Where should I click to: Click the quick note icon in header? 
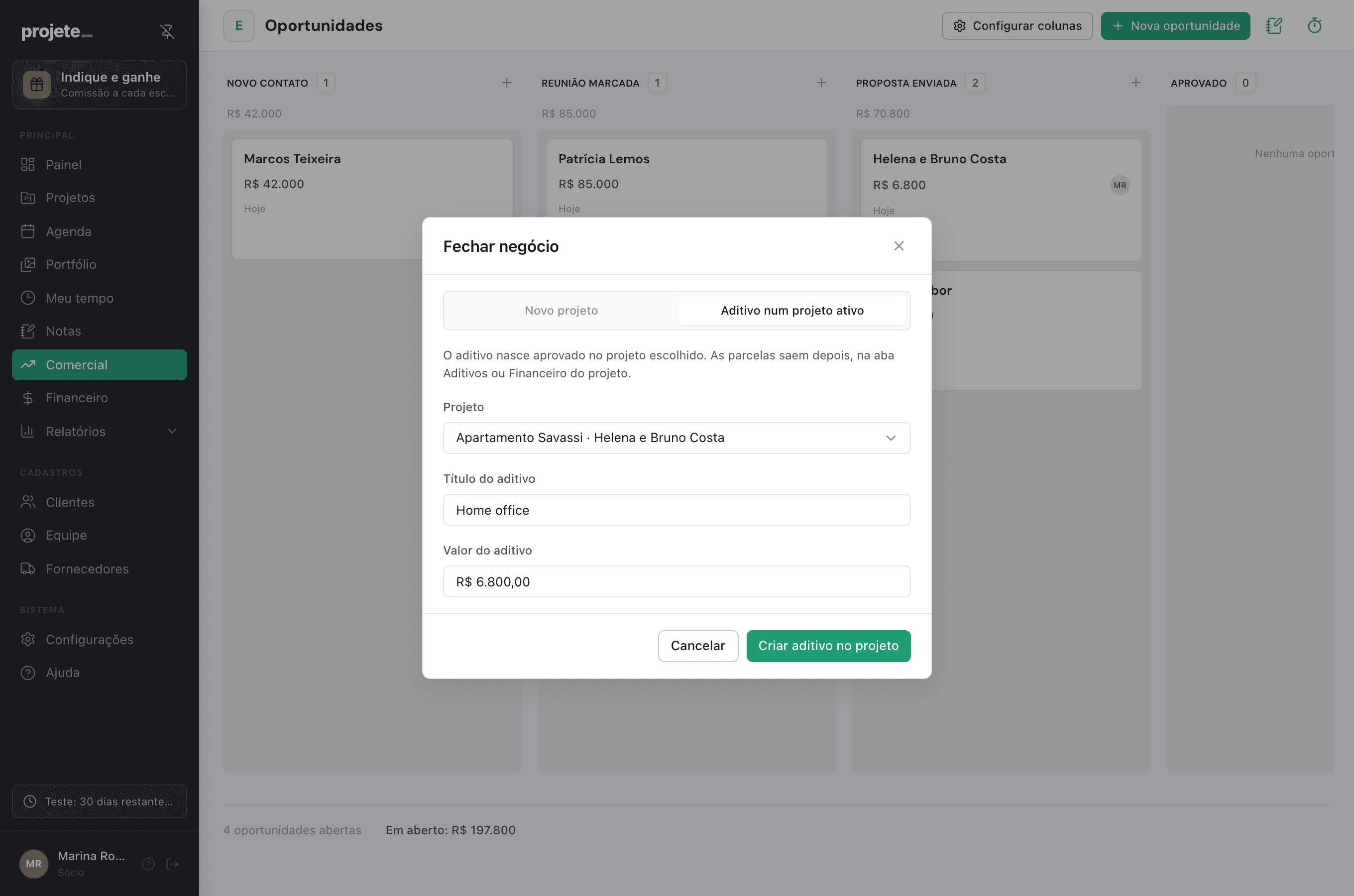click(x=1274, y=26)
